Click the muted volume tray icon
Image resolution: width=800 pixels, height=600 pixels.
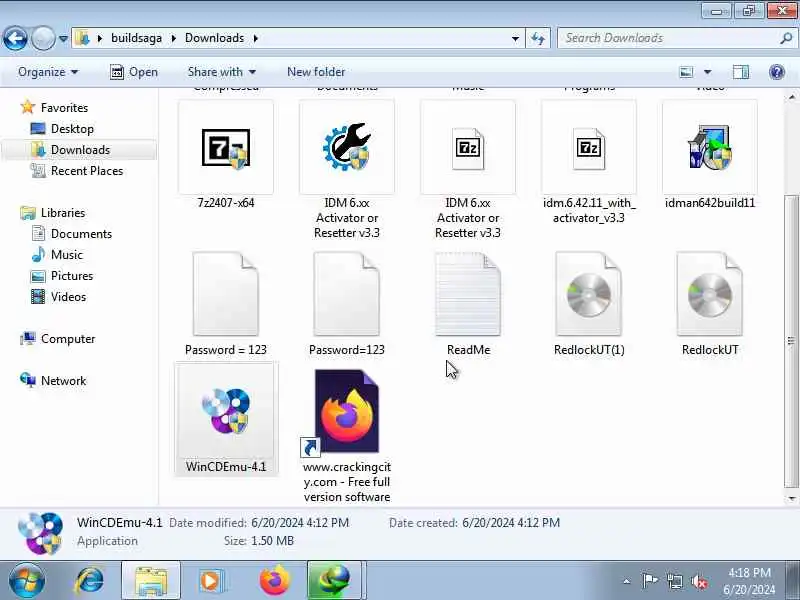coord(699,581)
